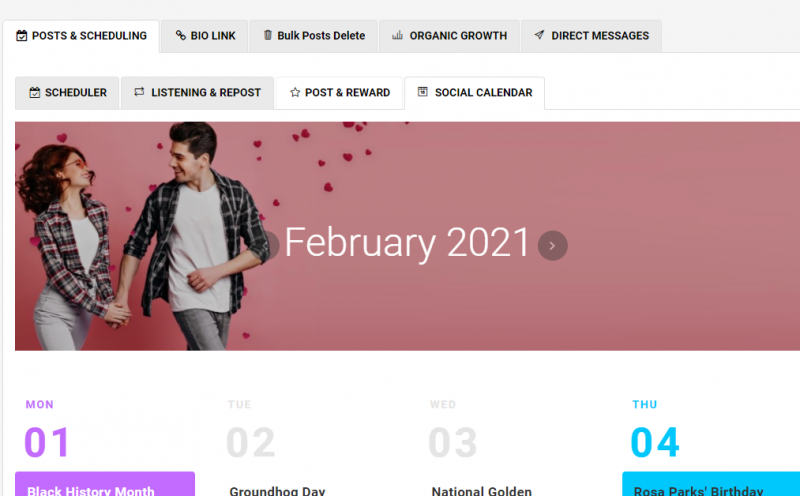Click the star icon on Post & Reward
The width and height of the screenshot is (800, 496).
tap(295, 92)
